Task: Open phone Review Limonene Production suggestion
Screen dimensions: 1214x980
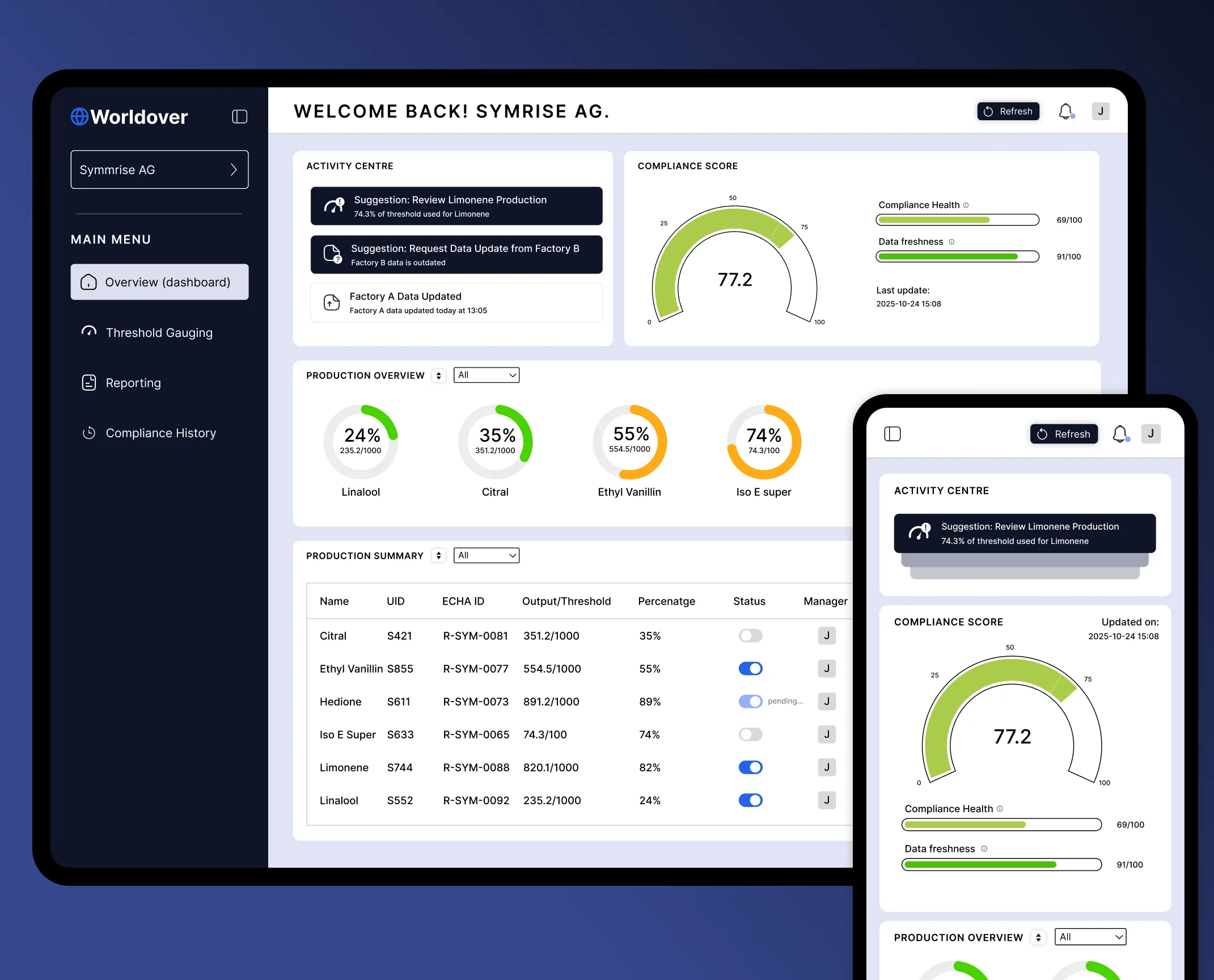Action: point(1025,534)
